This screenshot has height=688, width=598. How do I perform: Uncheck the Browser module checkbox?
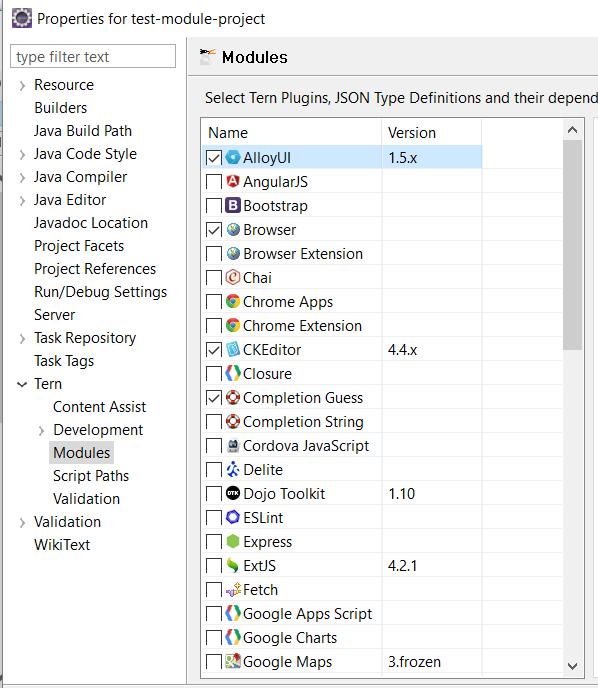(x=214, y=229)
